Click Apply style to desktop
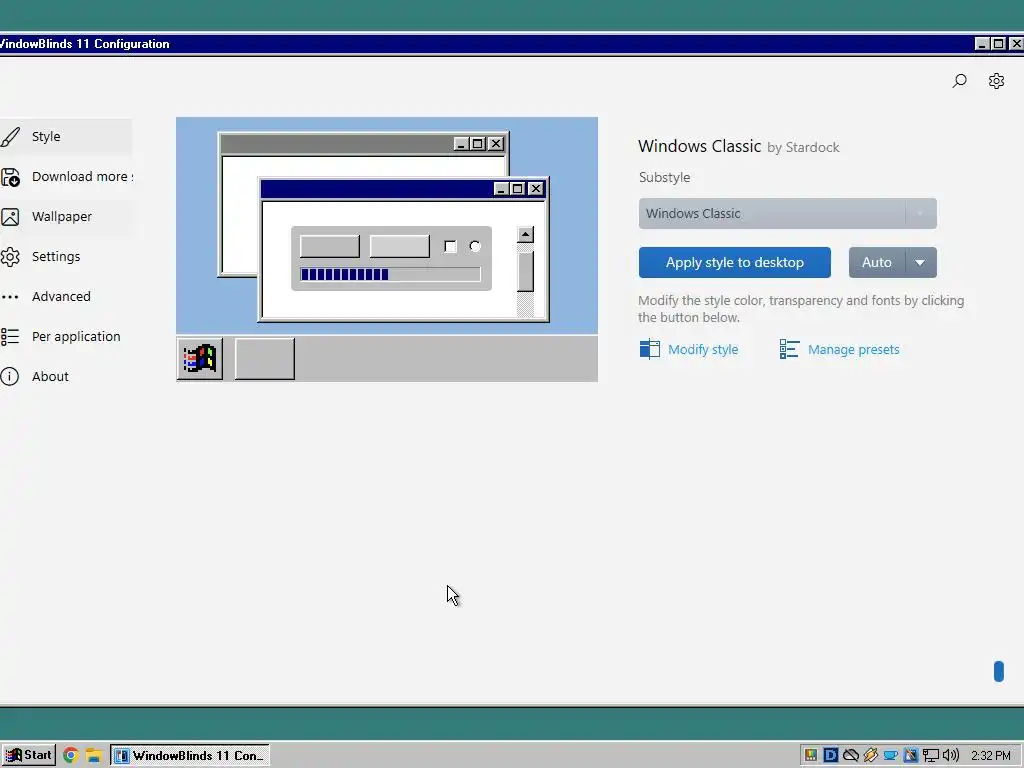1024x768 pixels. pos(735,263)
